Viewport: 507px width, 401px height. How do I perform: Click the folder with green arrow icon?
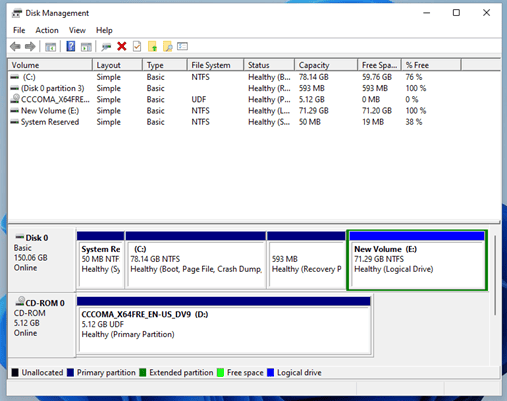click(x=152, y=46)
